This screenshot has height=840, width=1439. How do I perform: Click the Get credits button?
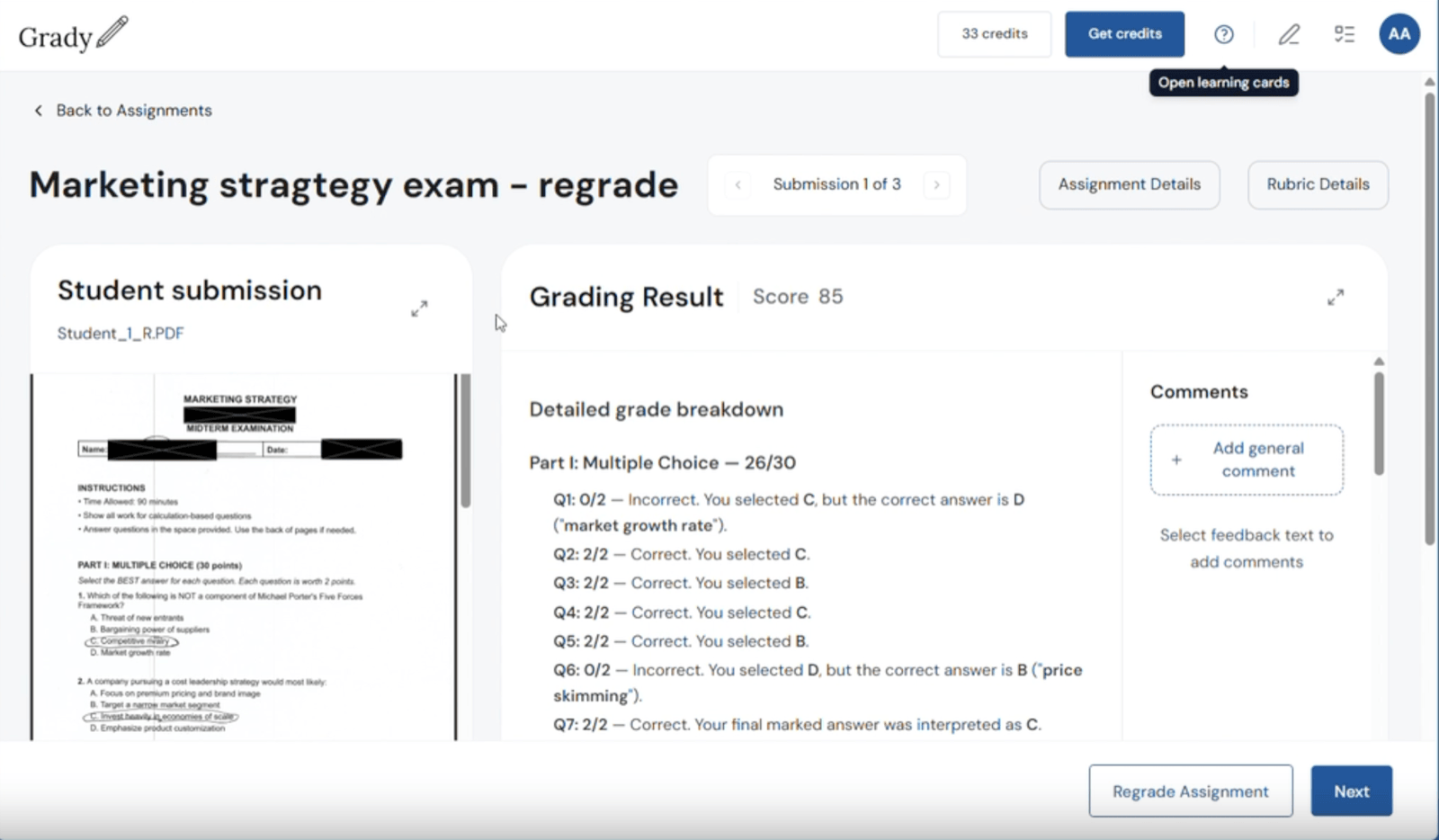tap(1125, 34)
